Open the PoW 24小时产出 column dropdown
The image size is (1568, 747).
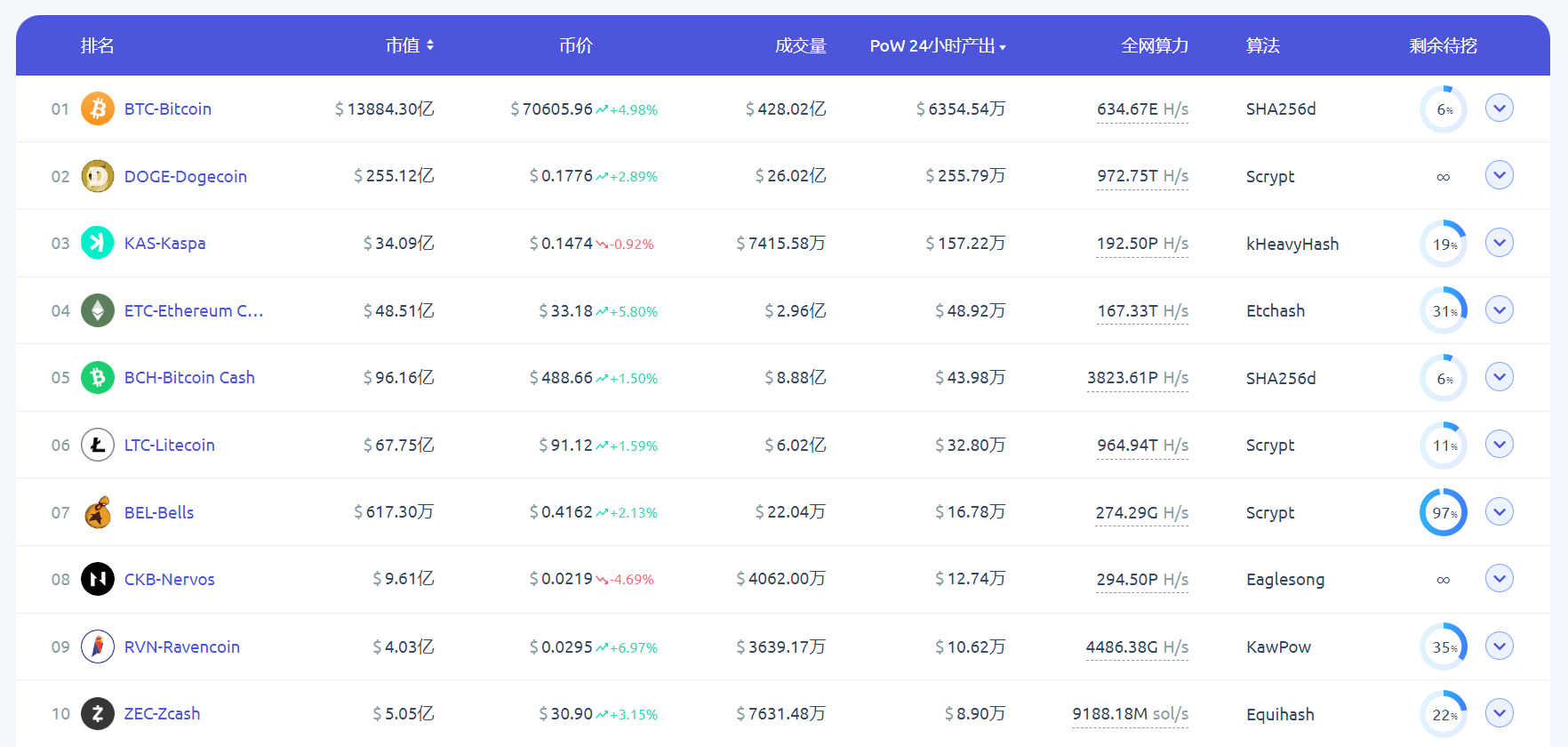[x=937, y=46]
